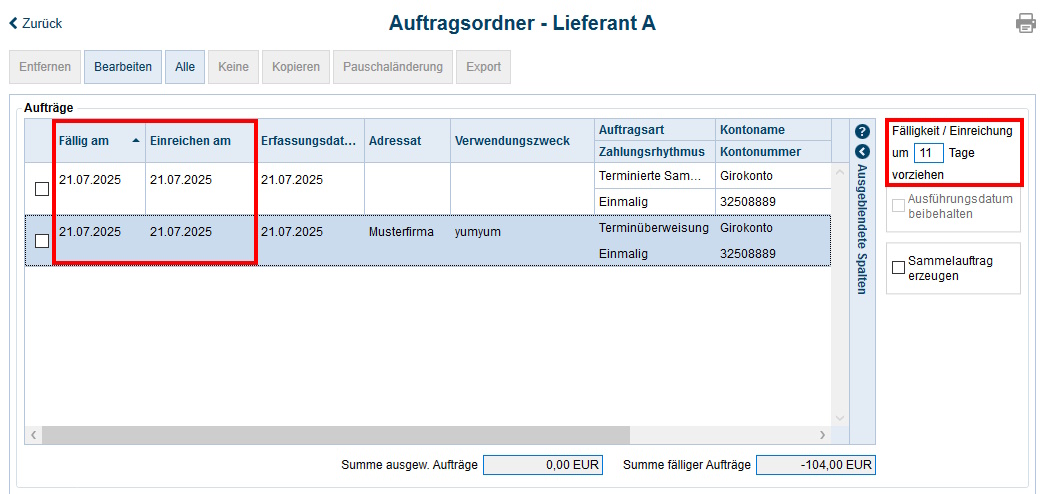Sort by Einreichen am column header
This screenshot has height=494, width=1041.
point(190,141)
